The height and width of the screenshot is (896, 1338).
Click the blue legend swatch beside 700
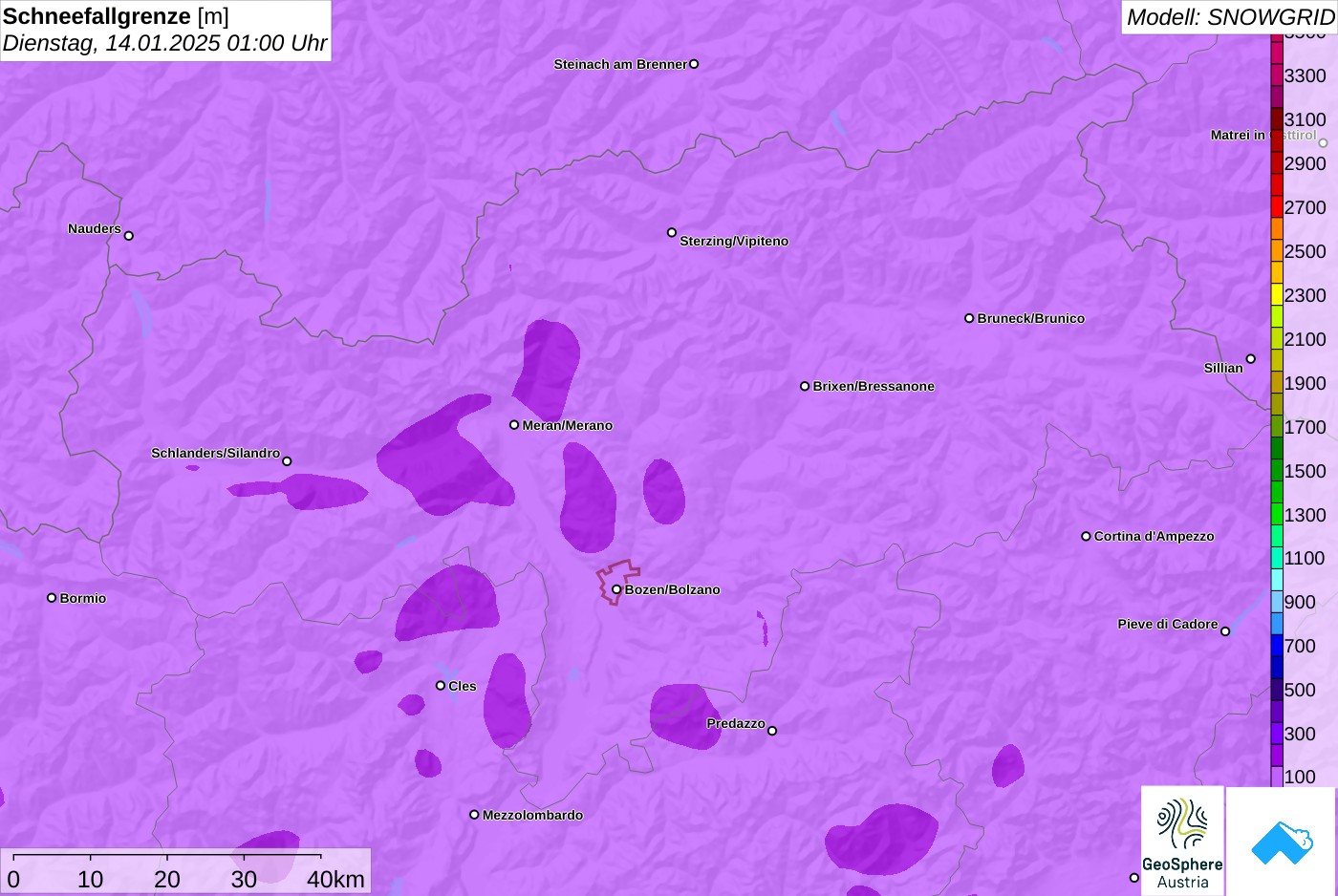click(1277, 646)
